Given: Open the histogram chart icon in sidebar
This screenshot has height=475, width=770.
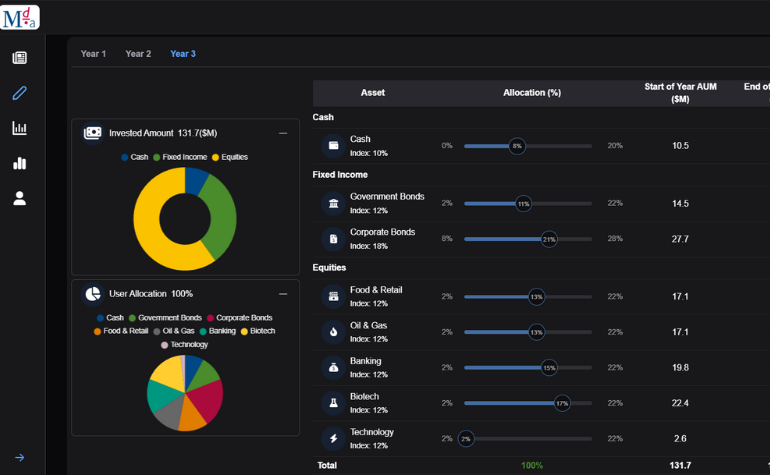Looking at the screenshot, I should pos(19,128).
